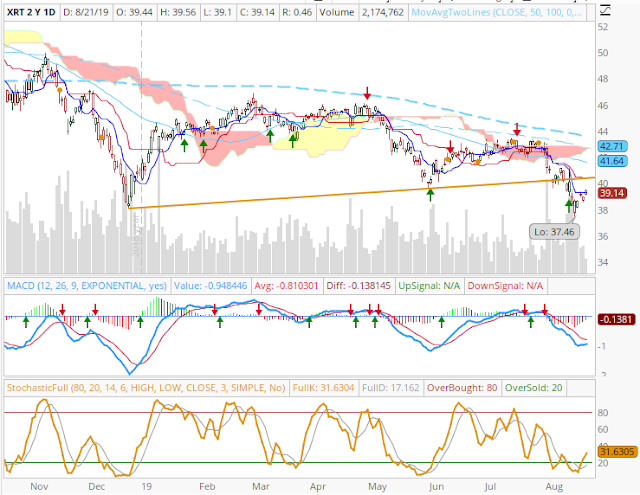Click the volume value 2,174,762
This screenshot has width=640, height=495.
(x=382, y=13)
